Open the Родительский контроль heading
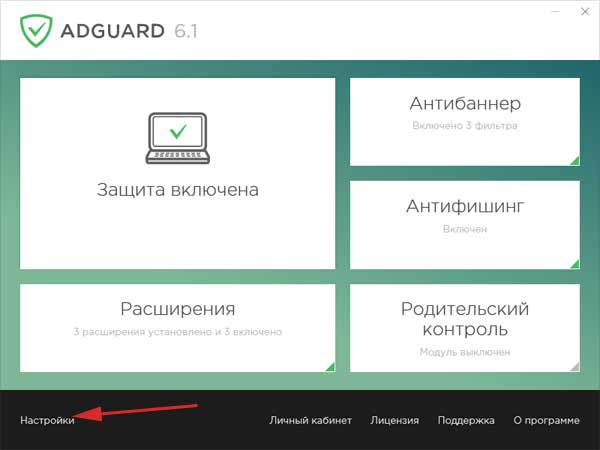The height and width of the screenshot is (450, 600). tap(465, 319)
